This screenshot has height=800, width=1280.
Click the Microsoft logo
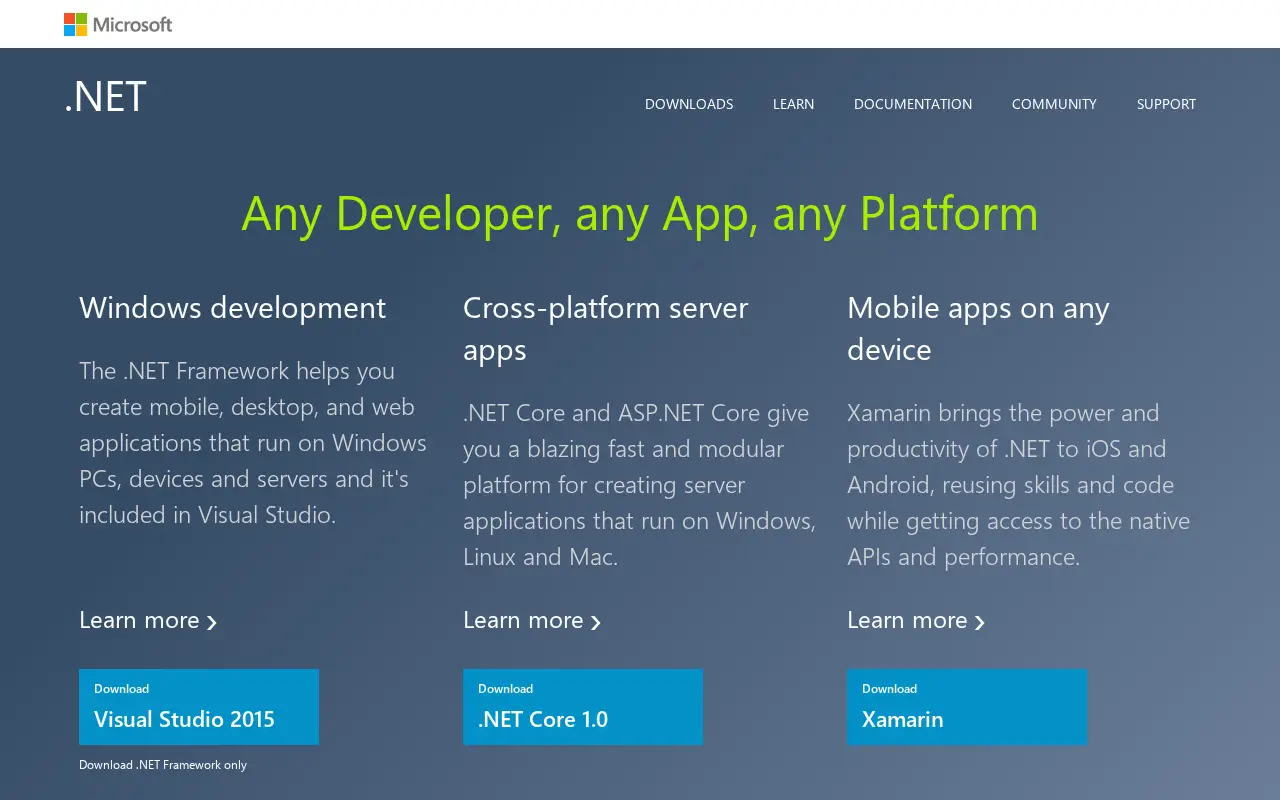pyautogui.click(x=118, y=24)
